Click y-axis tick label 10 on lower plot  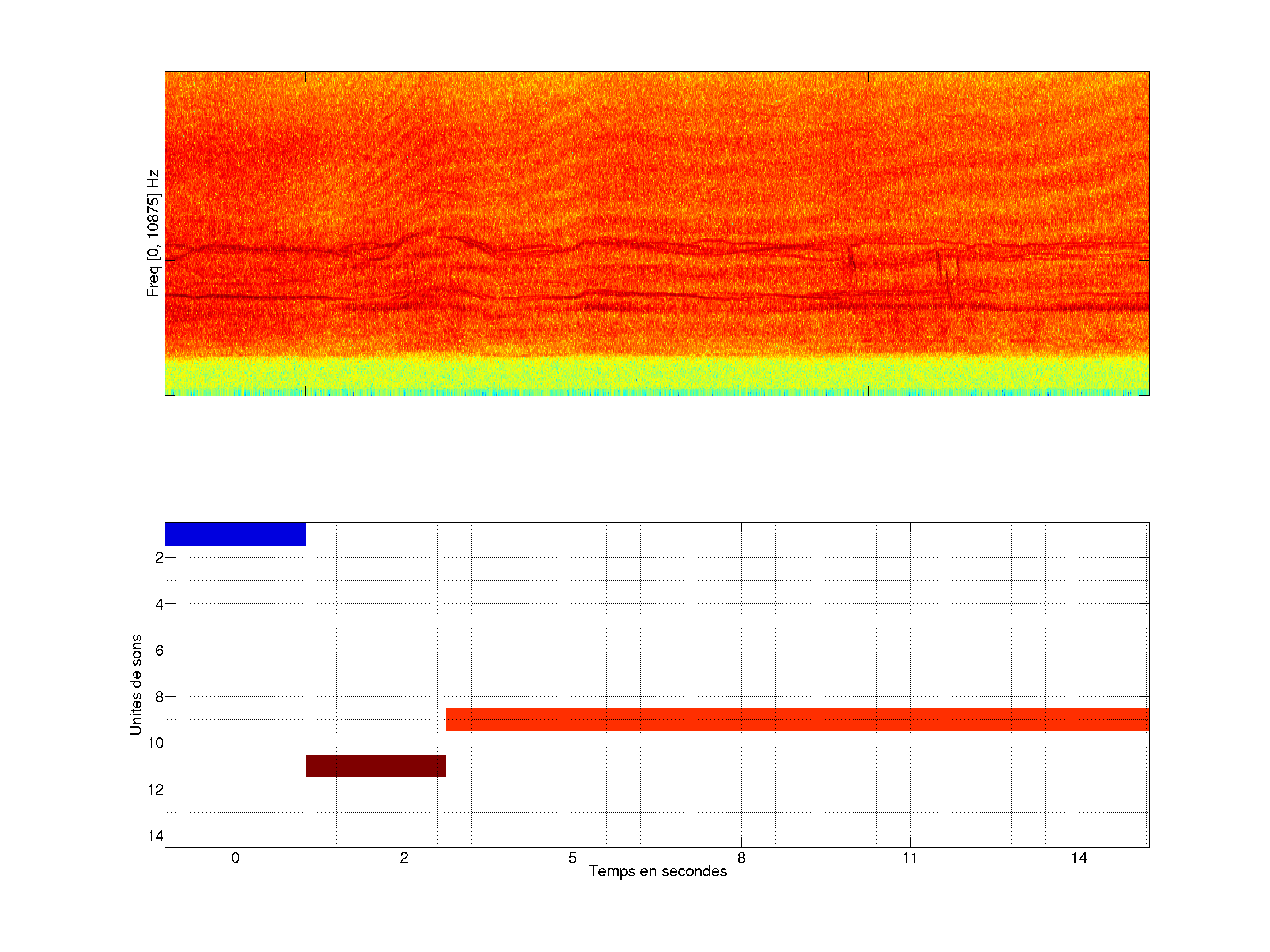pos(156,744)
